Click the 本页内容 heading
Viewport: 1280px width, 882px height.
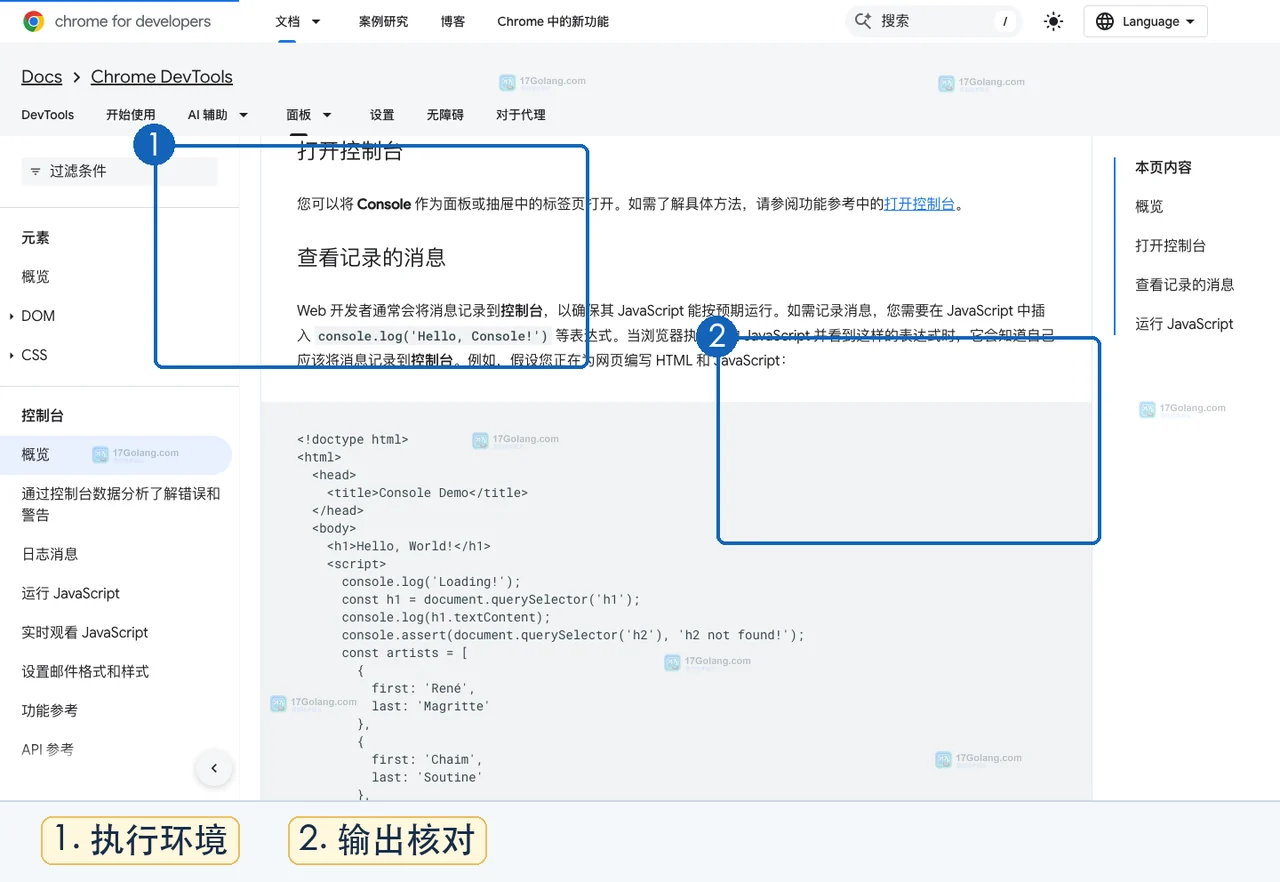(x=1163, y=168)
